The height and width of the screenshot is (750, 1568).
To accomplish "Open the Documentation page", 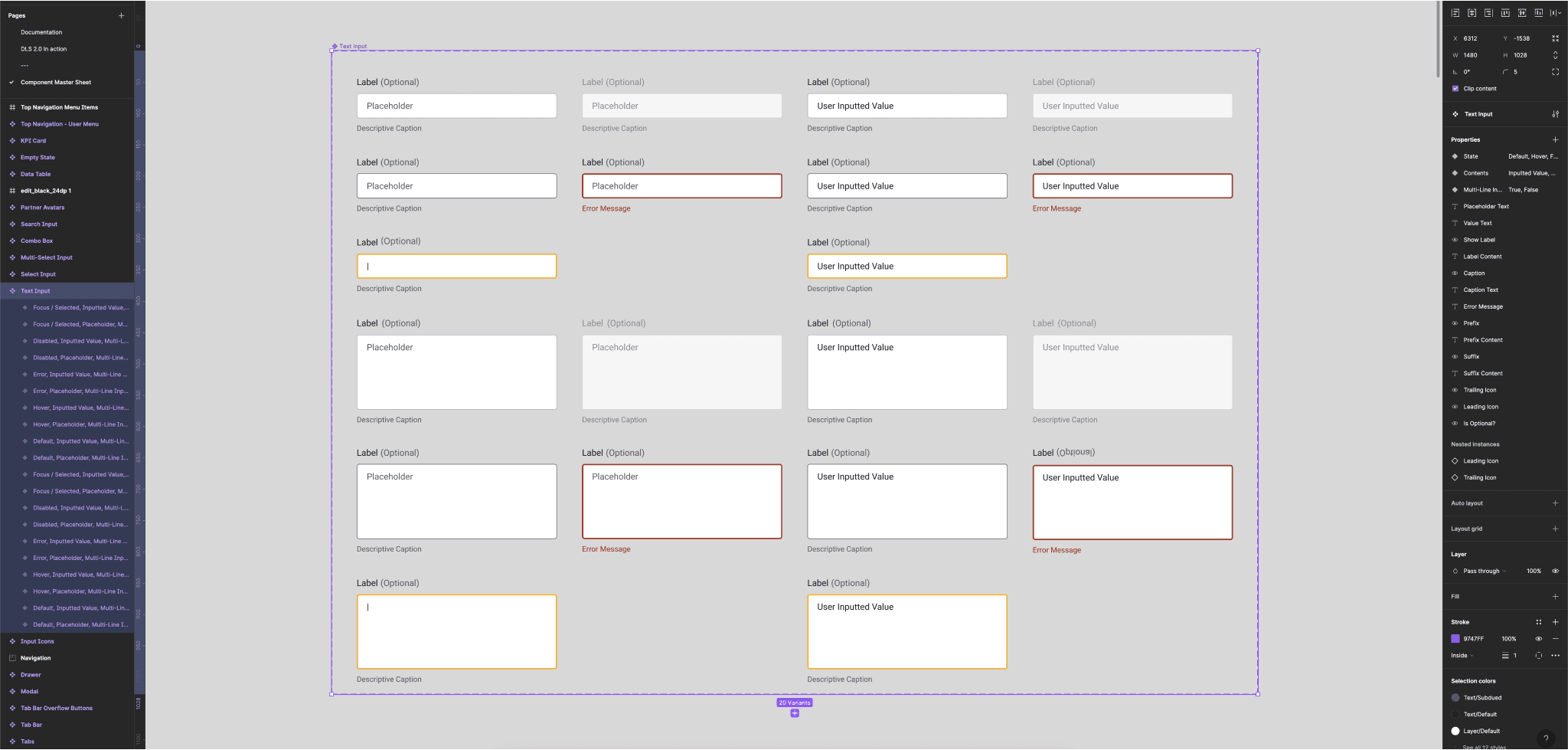I will [41, 32].
